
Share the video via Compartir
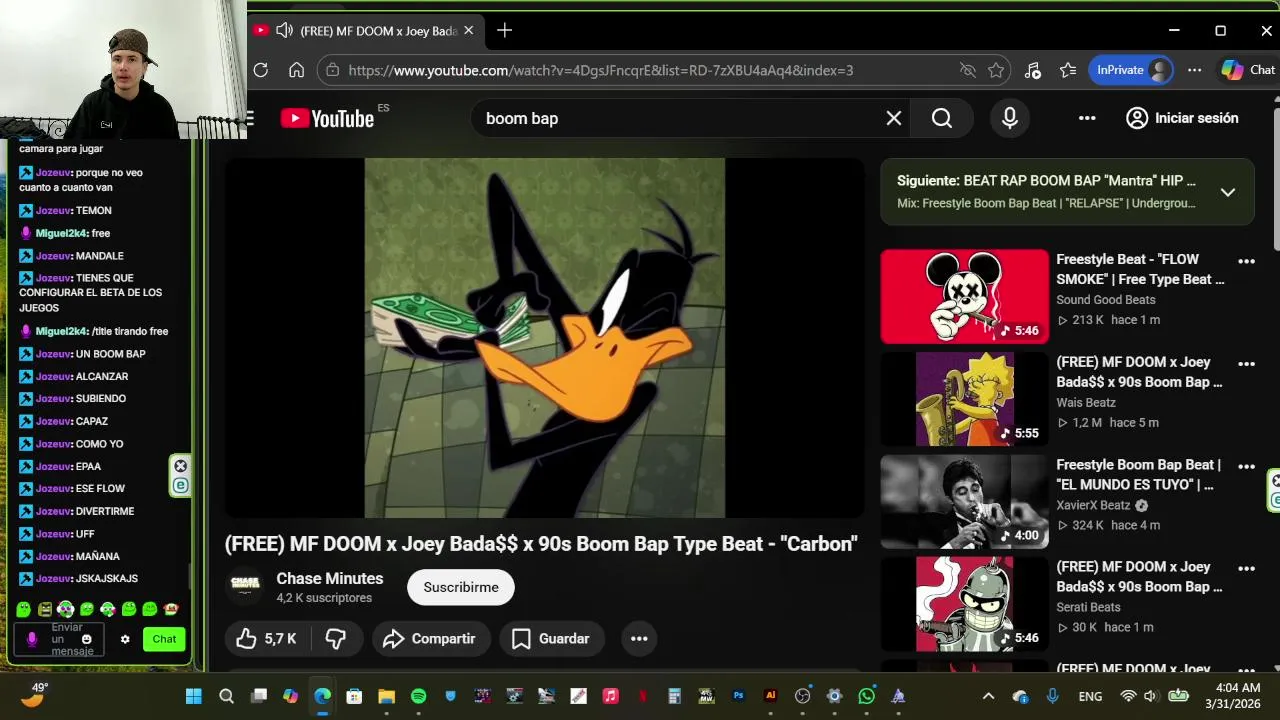(x=431, y=639)
